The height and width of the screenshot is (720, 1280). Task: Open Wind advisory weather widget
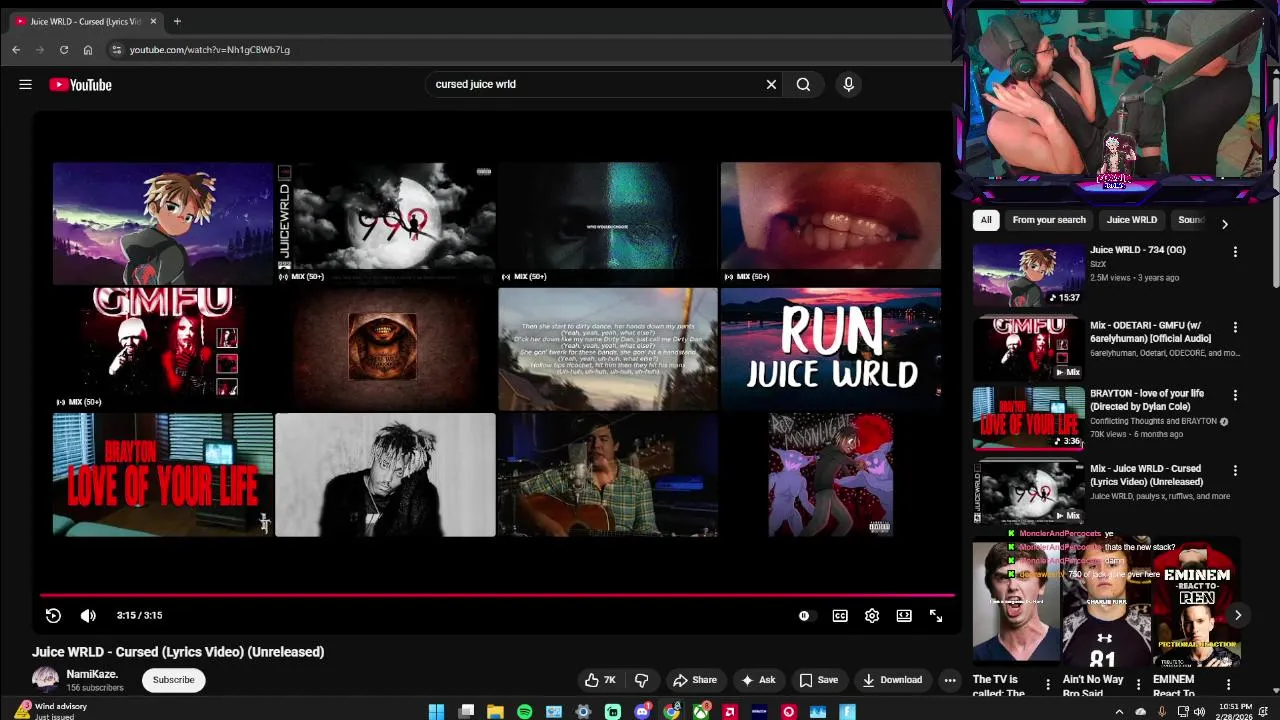point(50,711)
